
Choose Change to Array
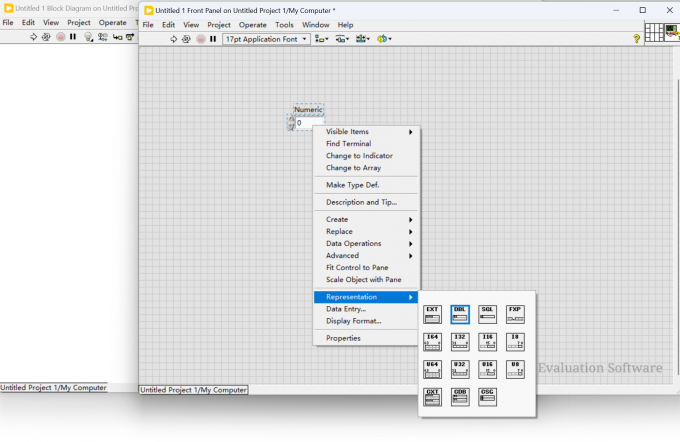(366, 168)
